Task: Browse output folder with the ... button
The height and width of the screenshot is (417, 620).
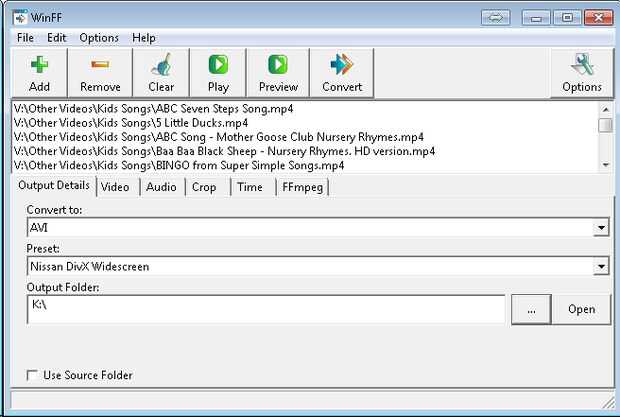Action: (x=531, y=309)
